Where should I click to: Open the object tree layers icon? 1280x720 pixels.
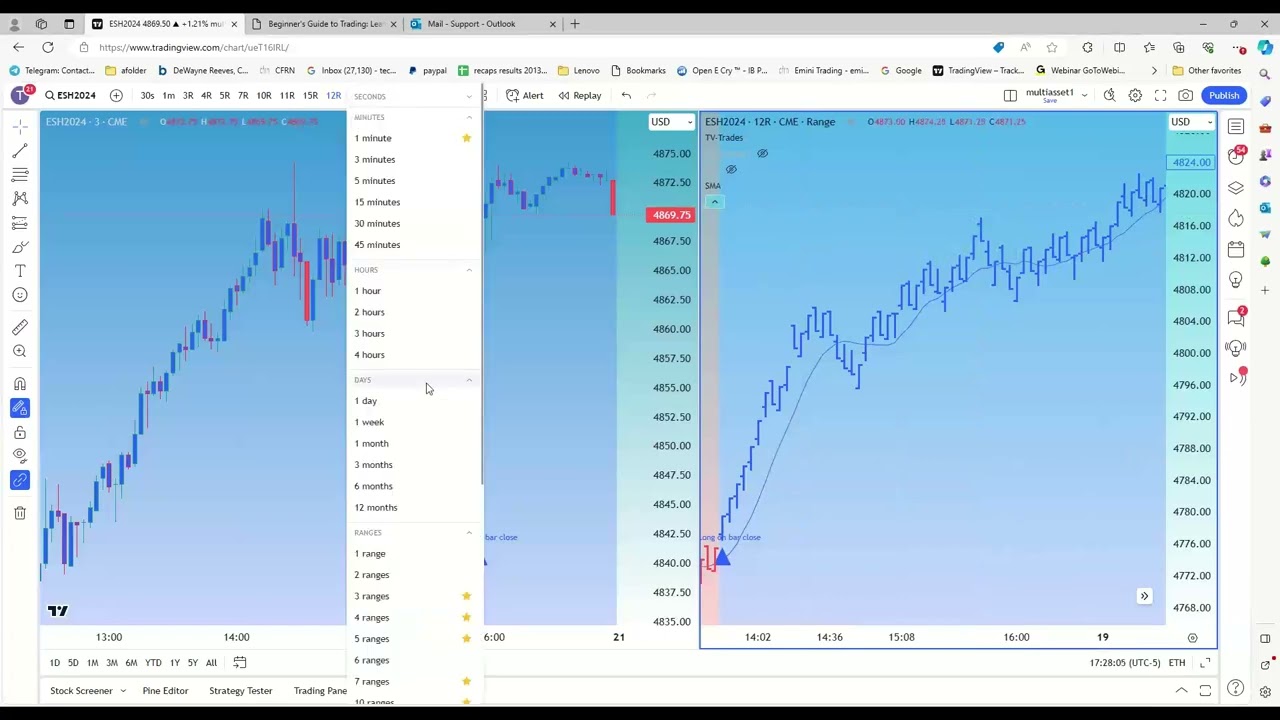pyautogui.click(x=1236, y=188)
